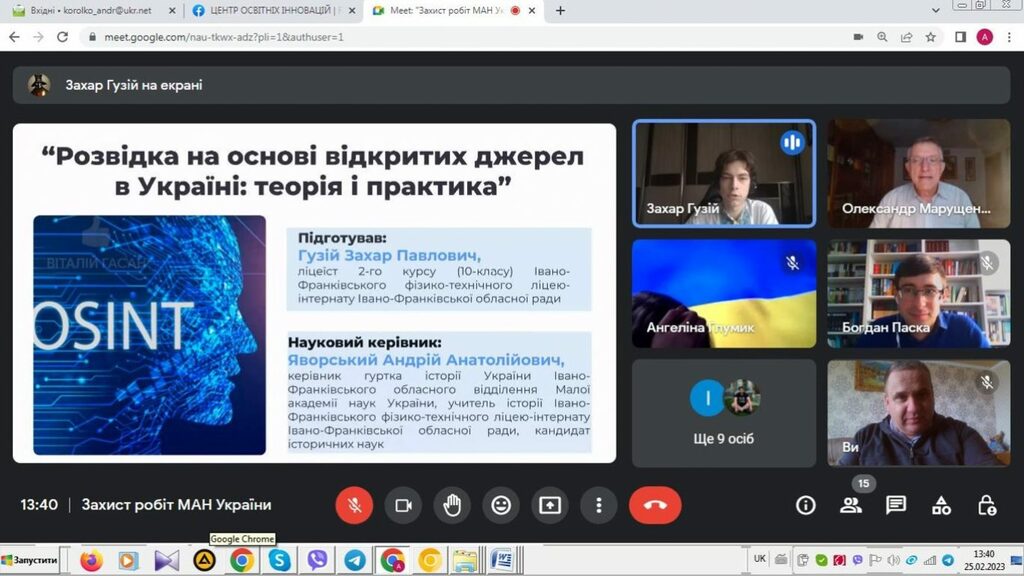Screen dimensions: 1024x576
Task: Open a new browser tab
Action: (560, 11)
